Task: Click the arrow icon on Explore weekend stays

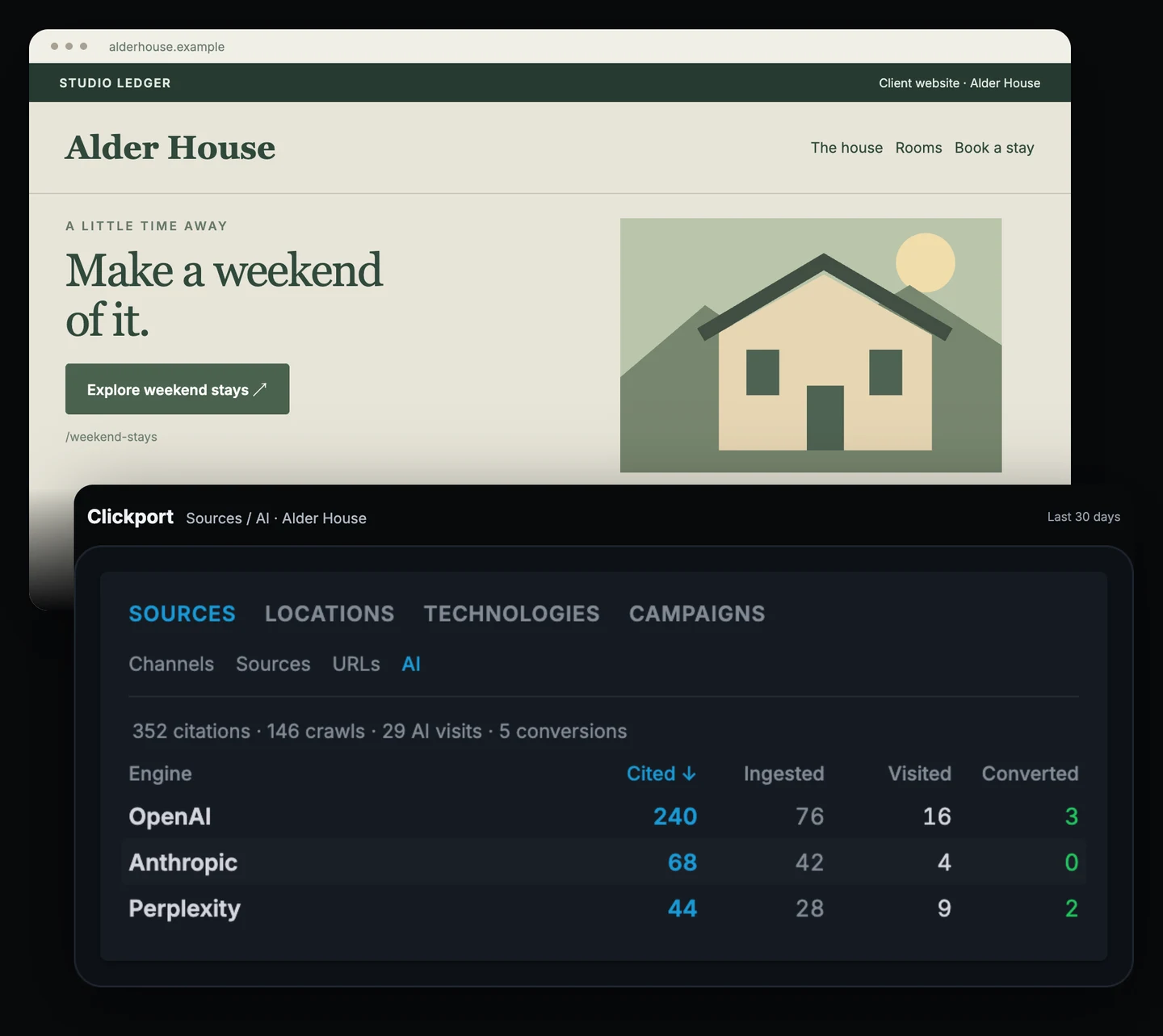Action: pos(260,389)
